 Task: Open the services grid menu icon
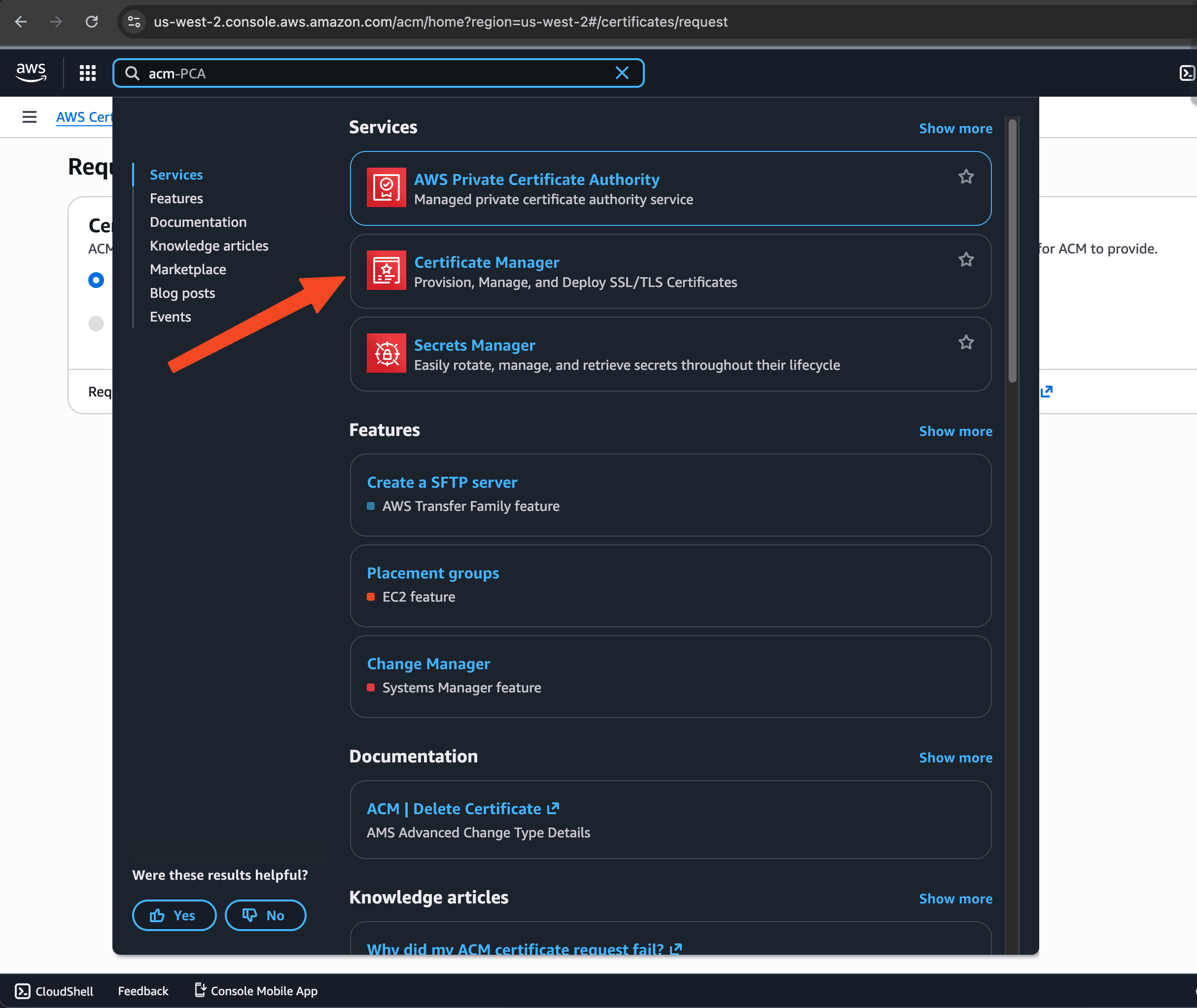pyautogui.click(x=87, y=72)
